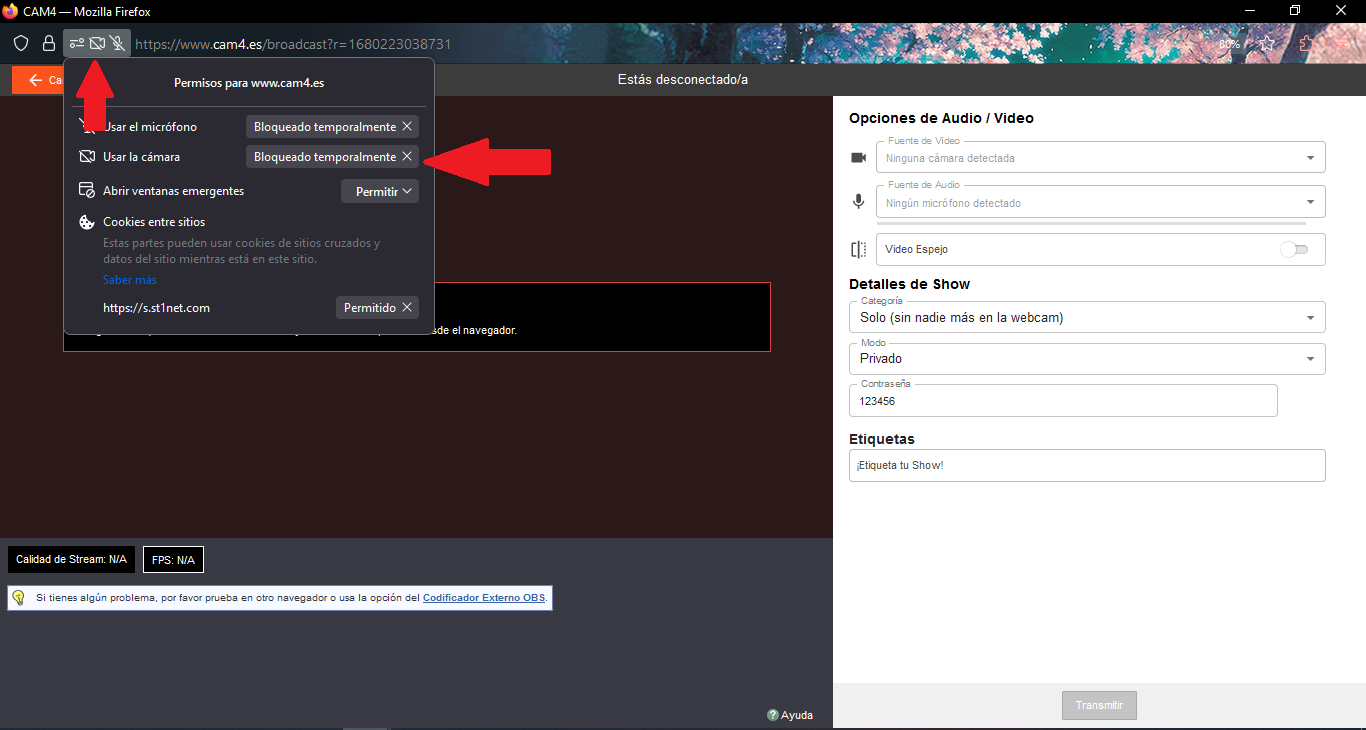Click the Firefox tracking protection shield icon
Screen dimensions: 1366x730
click(21, 43)
